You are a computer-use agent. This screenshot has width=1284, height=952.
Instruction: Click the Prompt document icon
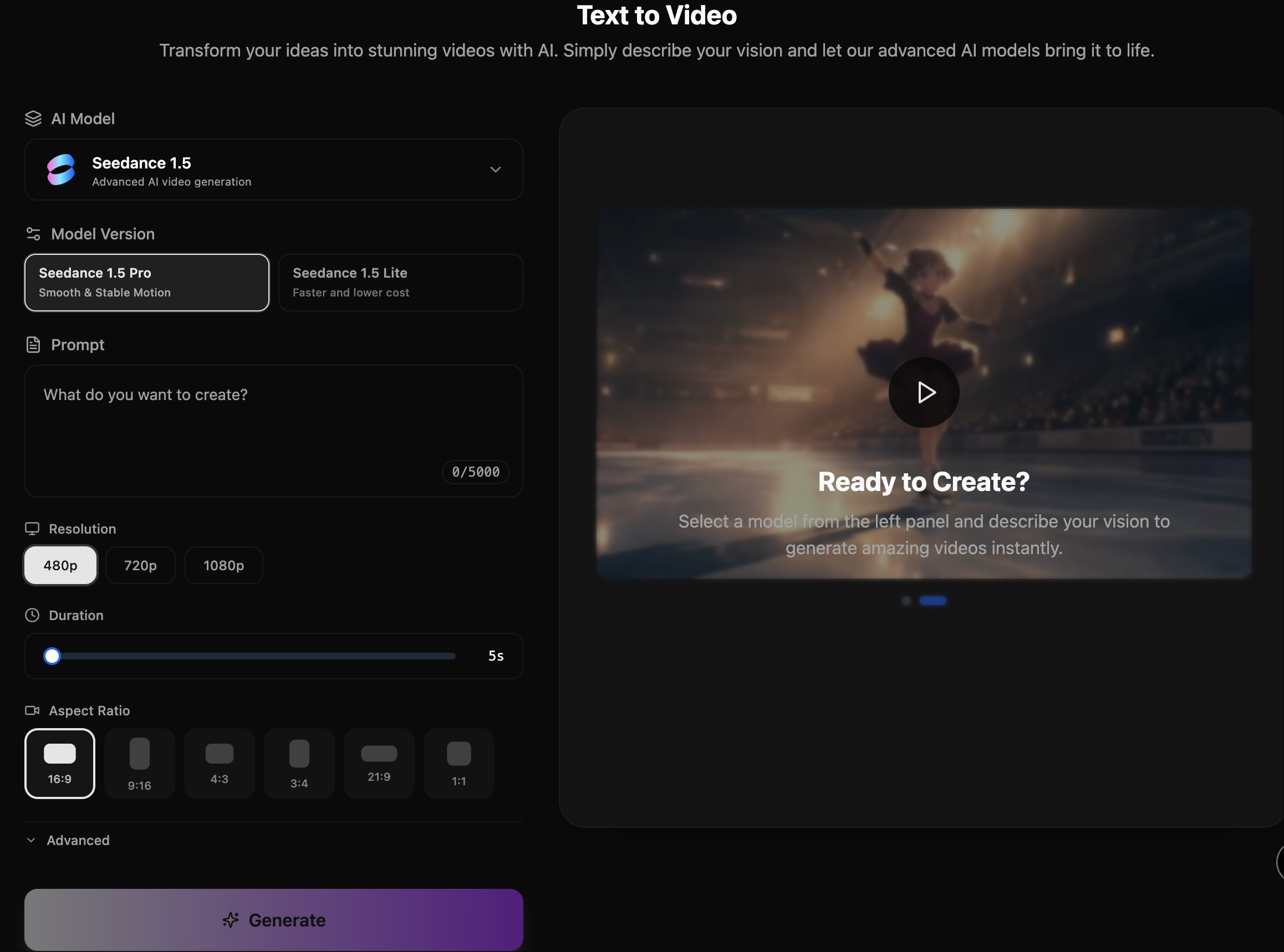coord(33,344)
